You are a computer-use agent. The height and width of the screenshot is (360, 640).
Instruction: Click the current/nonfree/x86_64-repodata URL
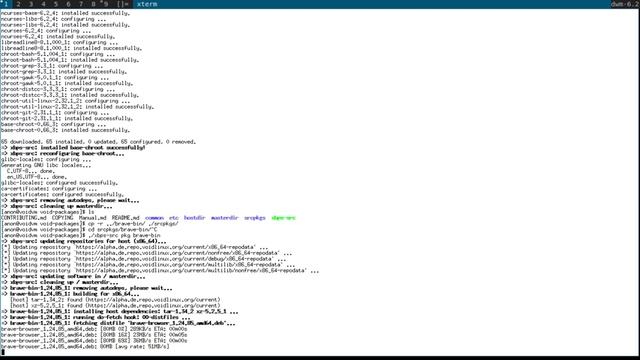point(178,253)
